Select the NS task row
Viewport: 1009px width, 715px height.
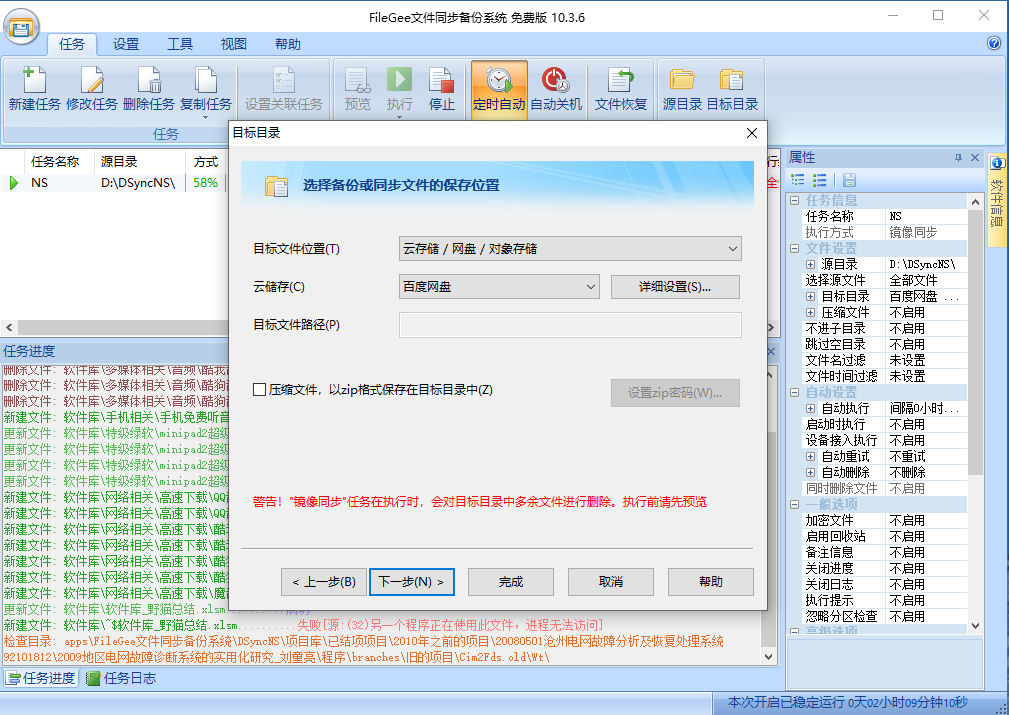tap(115, 183)
